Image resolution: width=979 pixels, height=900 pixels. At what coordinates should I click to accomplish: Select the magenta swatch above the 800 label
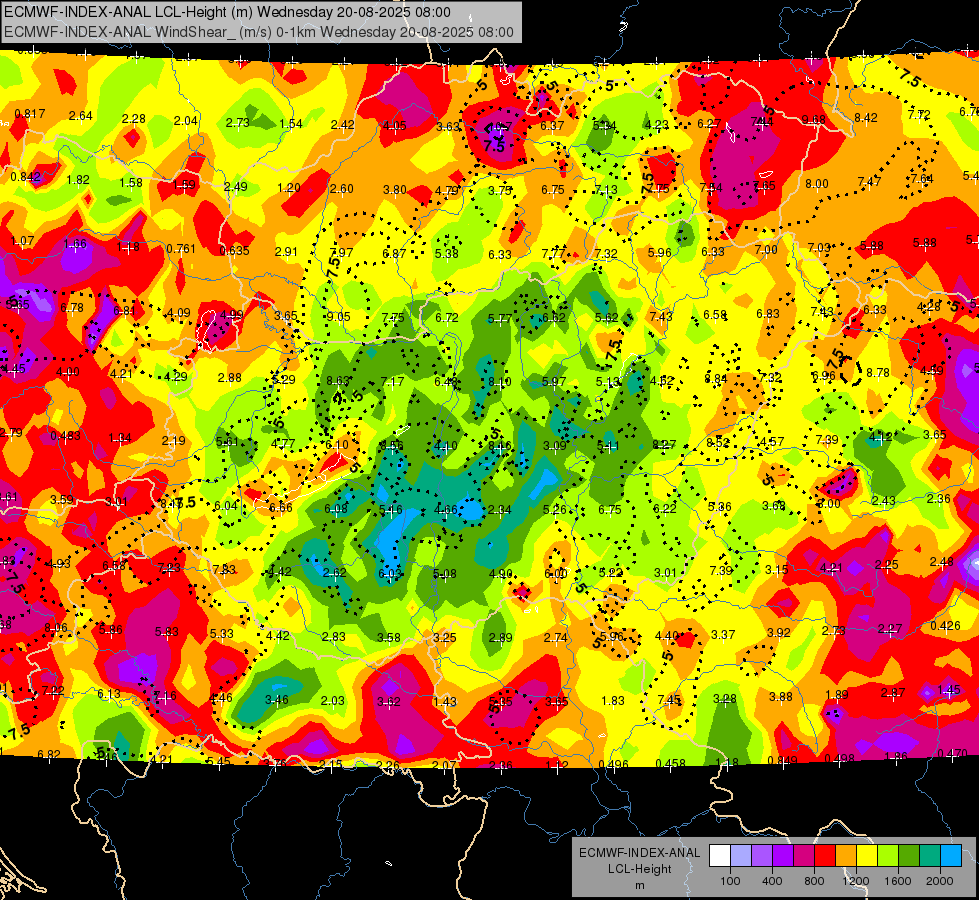point(804,856)
